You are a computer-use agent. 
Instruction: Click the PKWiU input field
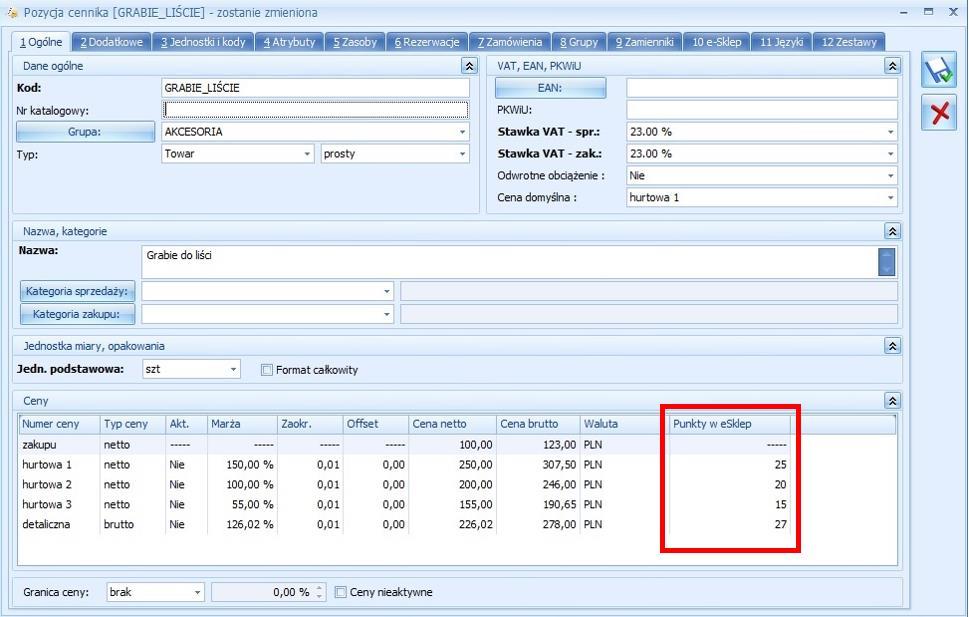pyautogui.click(x=761, y=110)
